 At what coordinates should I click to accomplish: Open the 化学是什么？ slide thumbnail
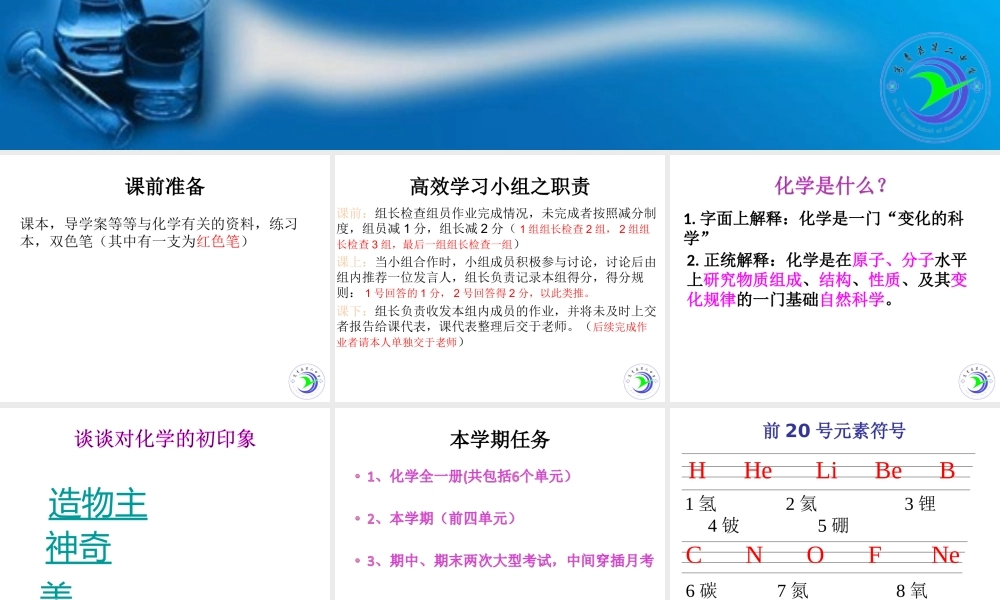click(x=835, y=278)
